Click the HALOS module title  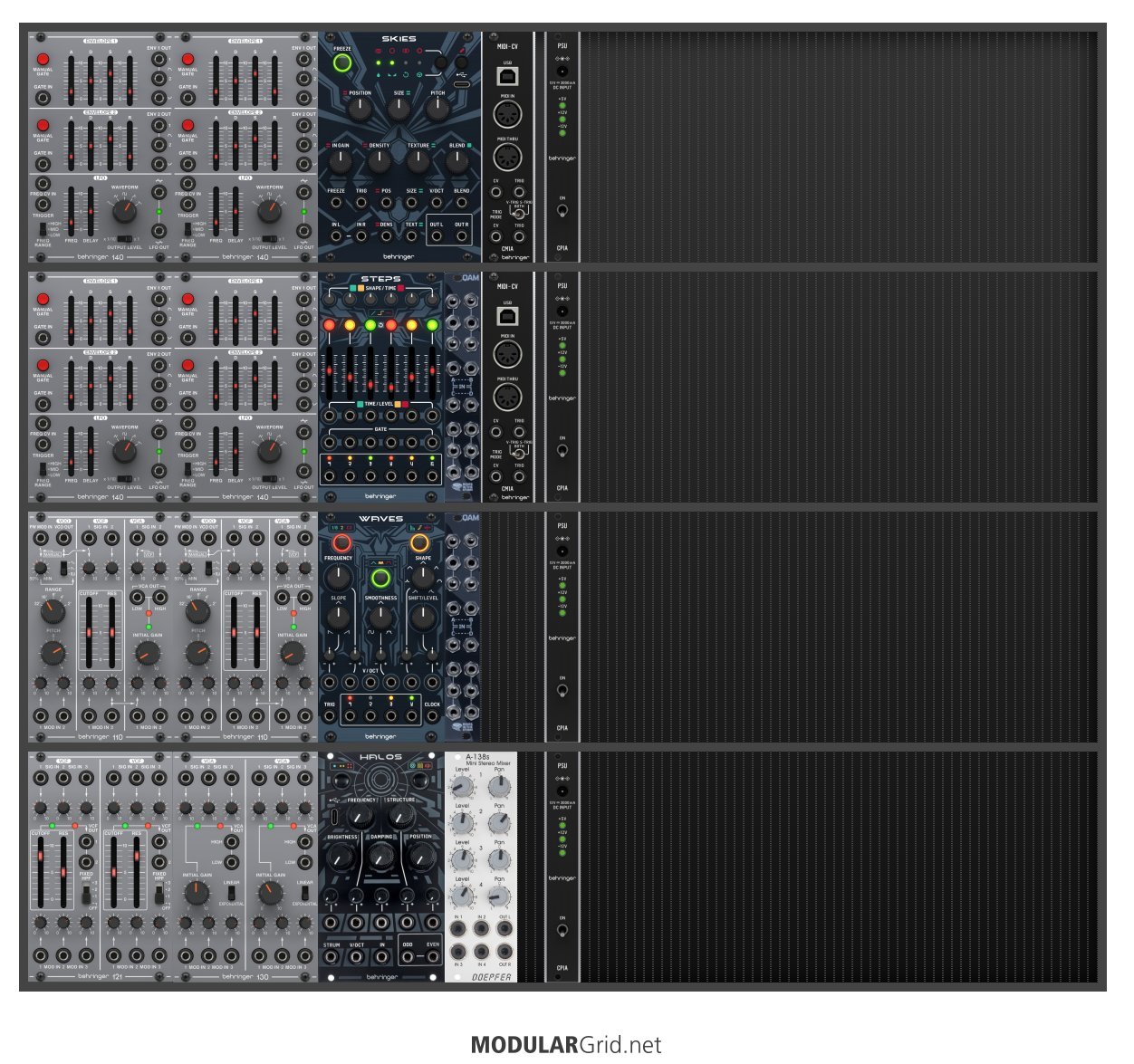coord(380,757)
